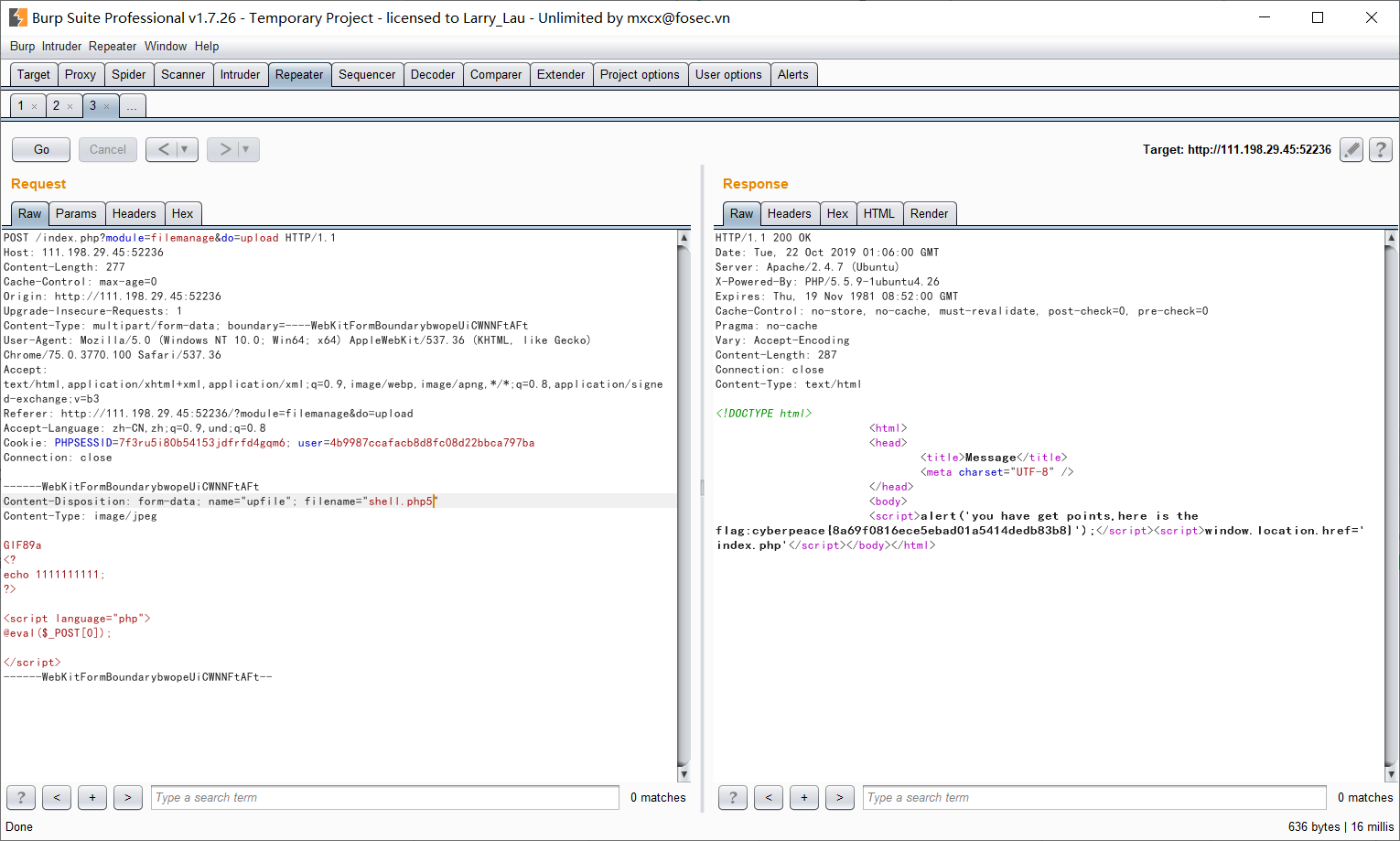Click the response search help icon
1400x841 pixels.
[733, 797]
